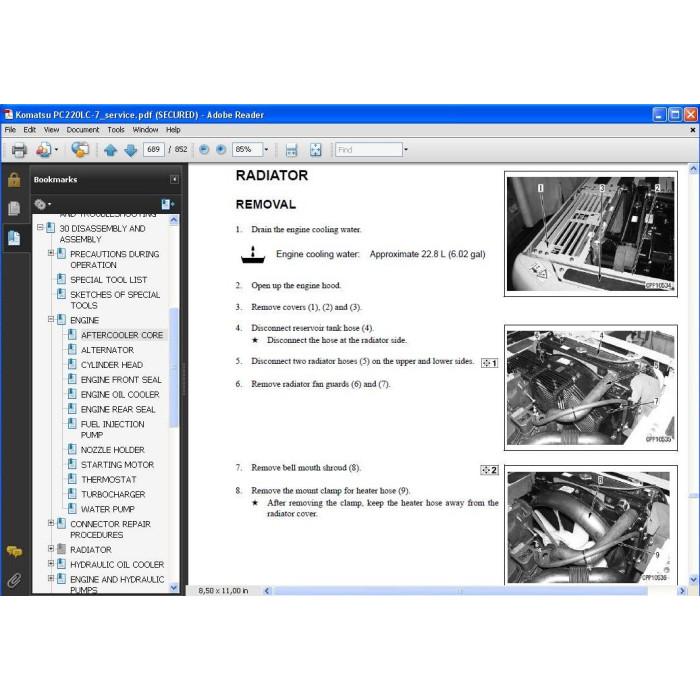Select ENGINE REAR SEAL bookmark

pos(118,409)
